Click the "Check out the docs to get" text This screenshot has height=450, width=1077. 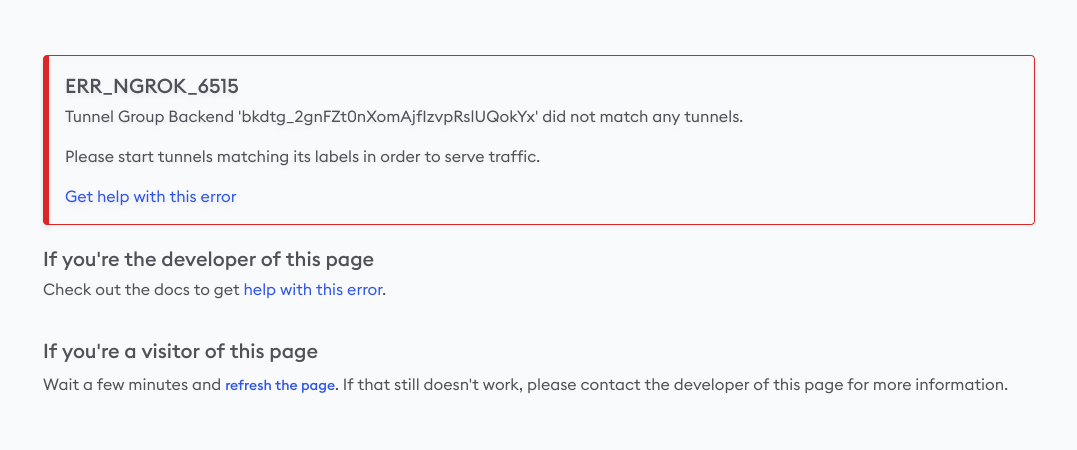141,290
